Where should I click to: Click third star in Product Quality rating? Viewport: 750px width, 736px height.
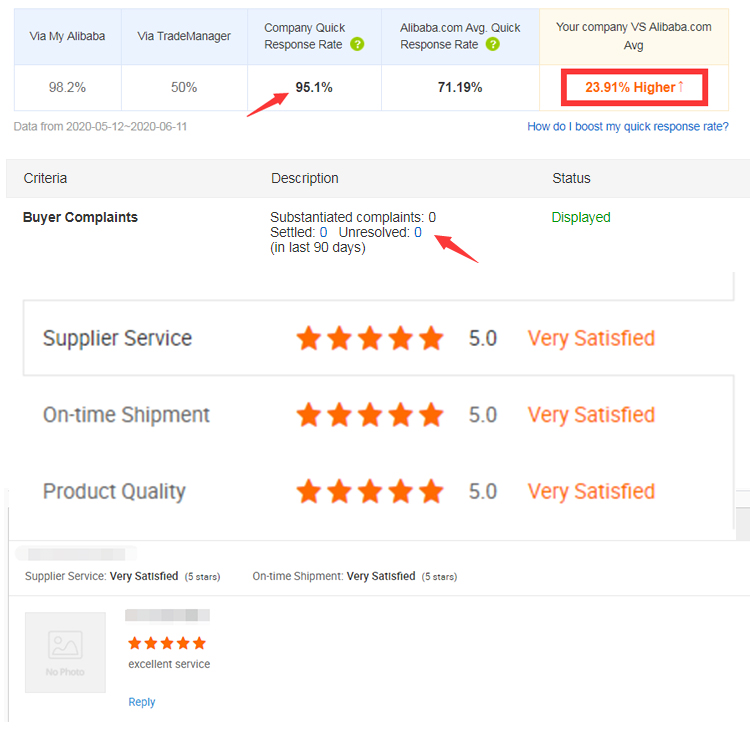[x=370, y=491]
